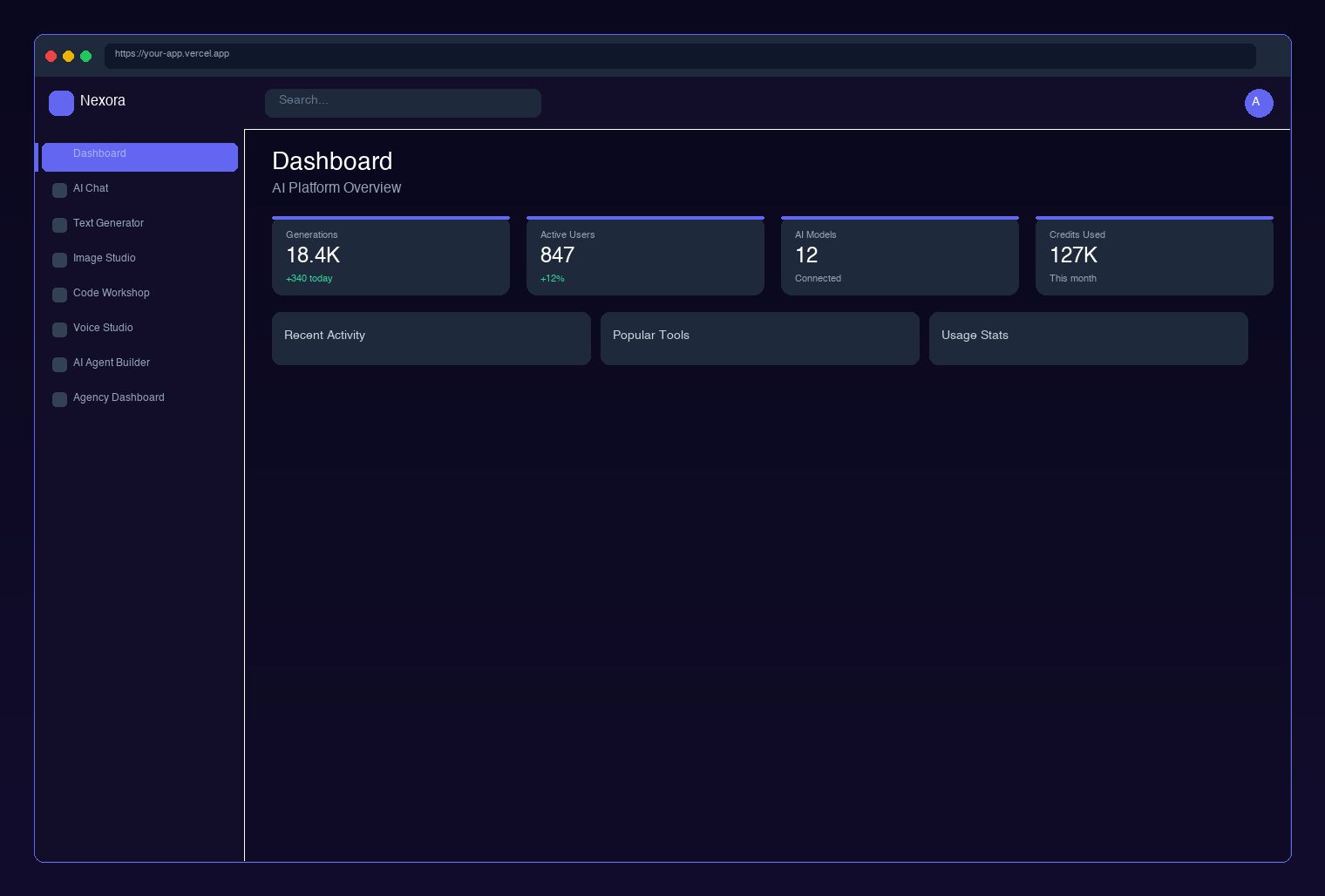
Task: Click the Voice Studio sidebar icon
Action: tap(59, 329)
